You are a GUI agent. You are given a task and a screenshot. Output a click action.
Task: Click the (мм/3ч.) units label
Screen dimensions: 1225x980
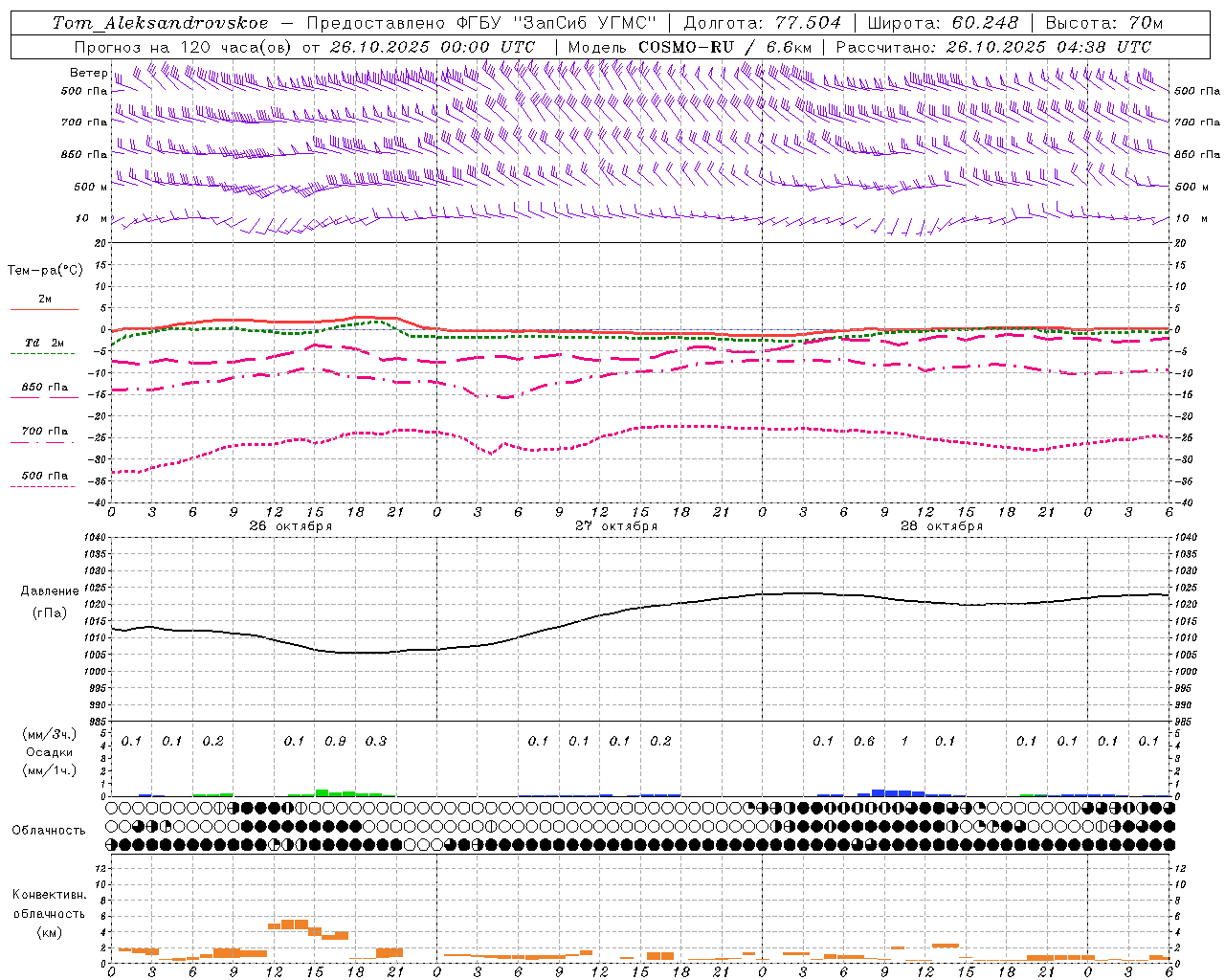click(50, 734)
